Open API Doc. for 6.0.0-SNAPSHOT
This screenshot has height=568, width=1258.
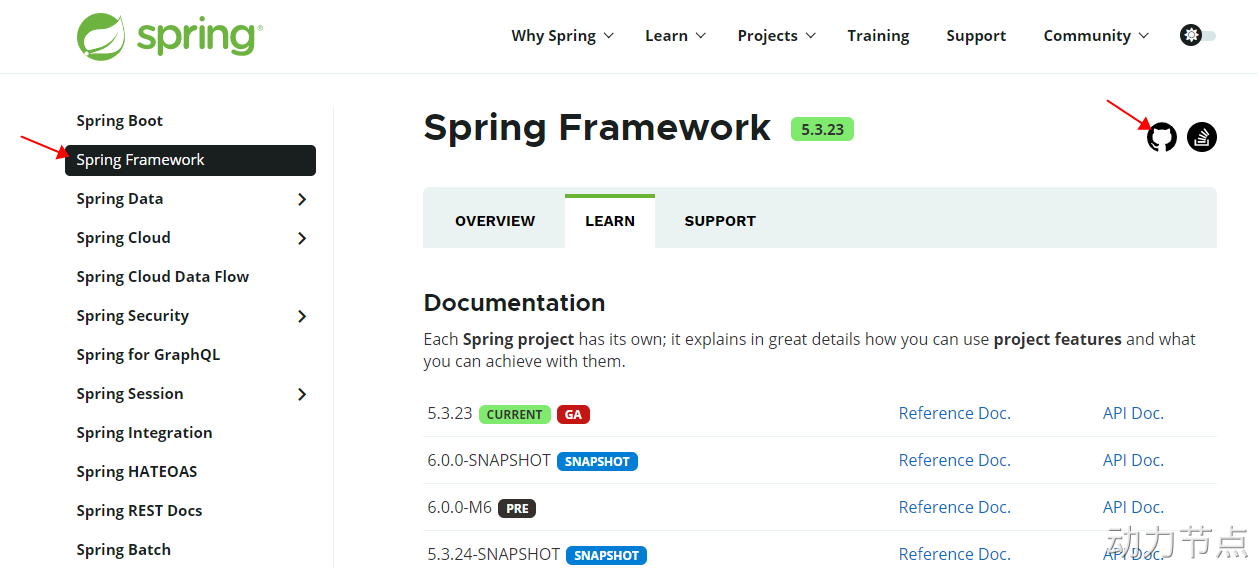point(1133,460)
